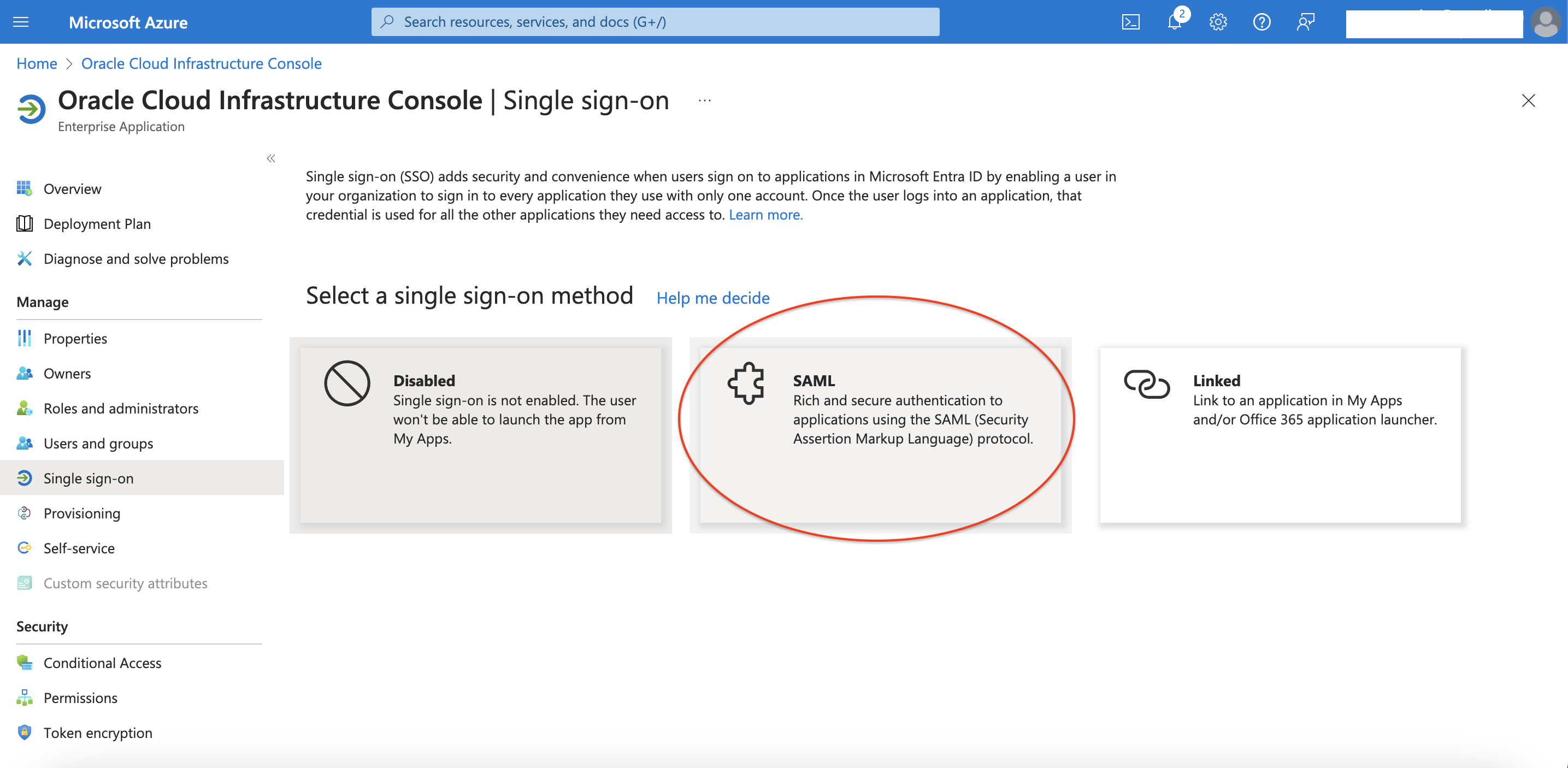This screenshot has height=768, width=1568.
Task: View notifications via the bell icon
Action: tap(1172, 21)
